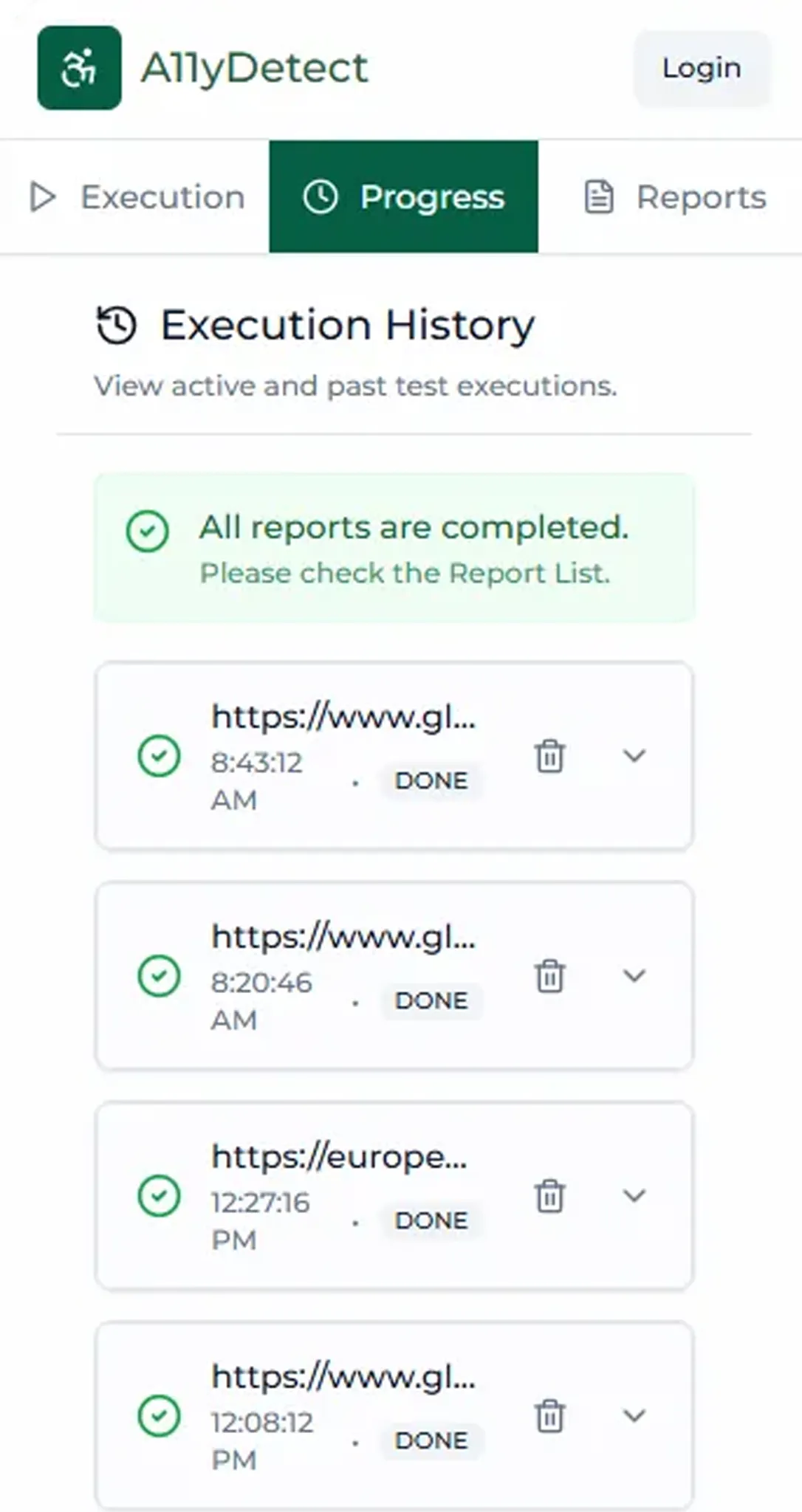Click the Login button
Viewport: 802px width, 1512px height.
coord(701,68)
